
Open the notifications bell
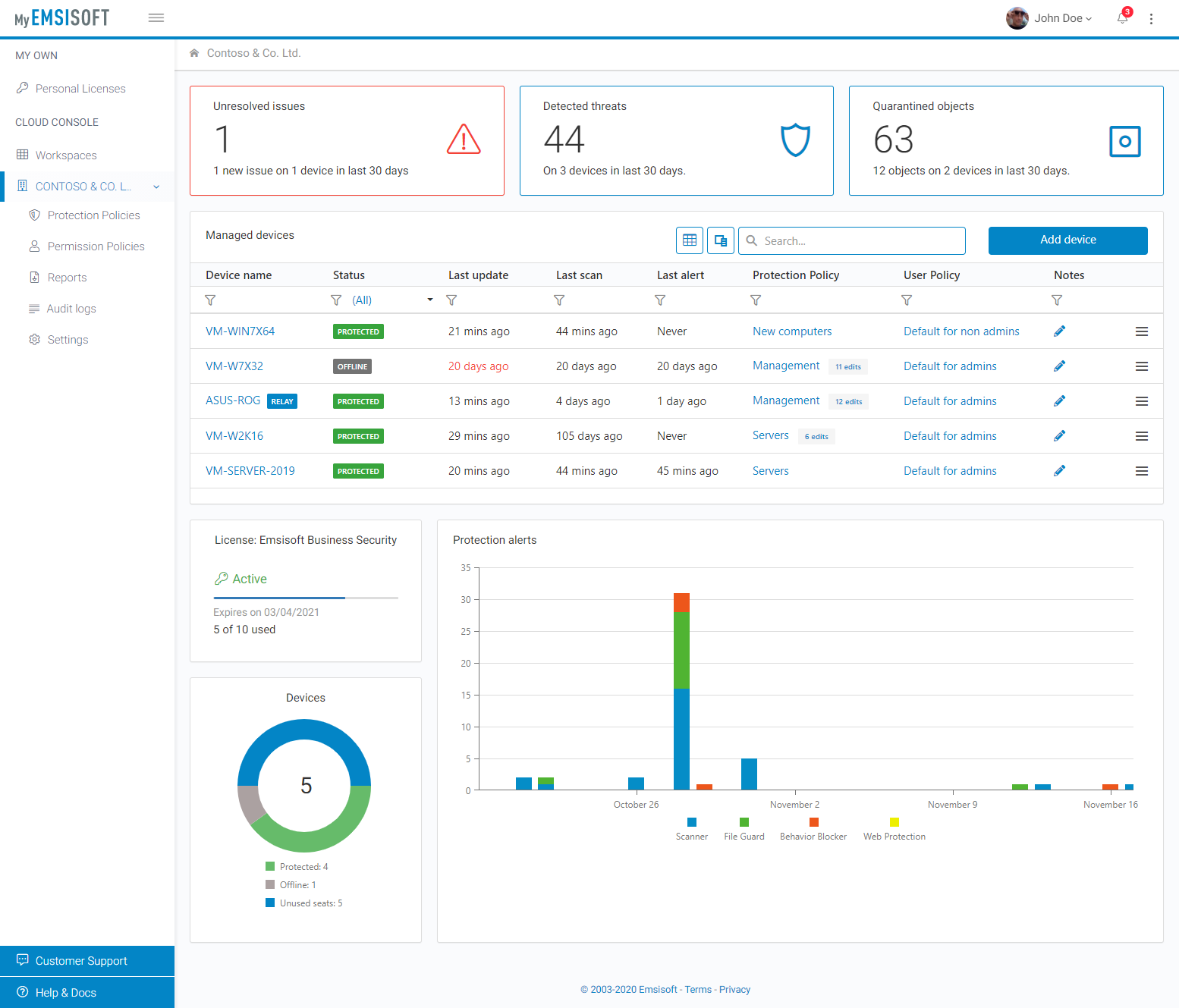pyautogui.click(x=1123, y=17)
